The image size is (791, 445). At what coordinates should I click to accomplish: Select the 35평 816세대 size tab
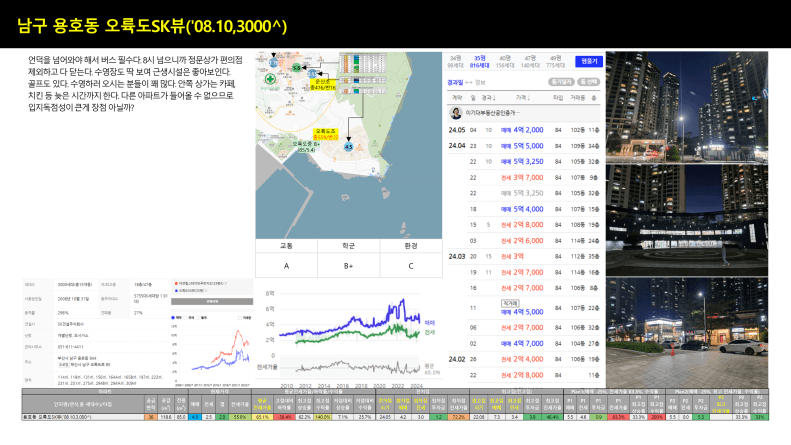pos(479,62)
